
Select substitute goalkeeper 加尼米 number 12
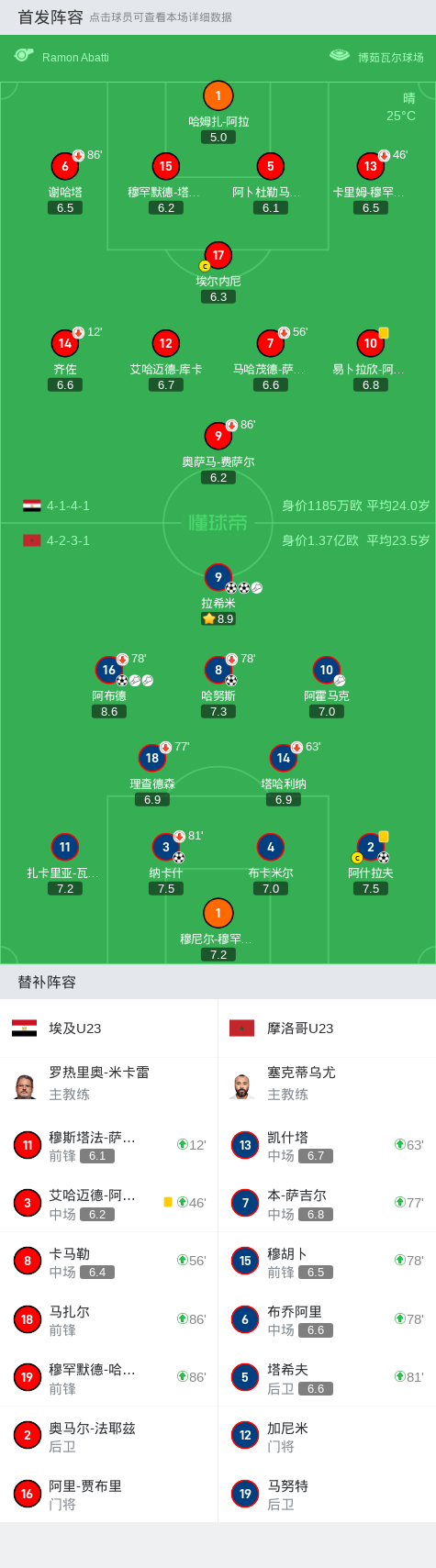[327, 1435]
